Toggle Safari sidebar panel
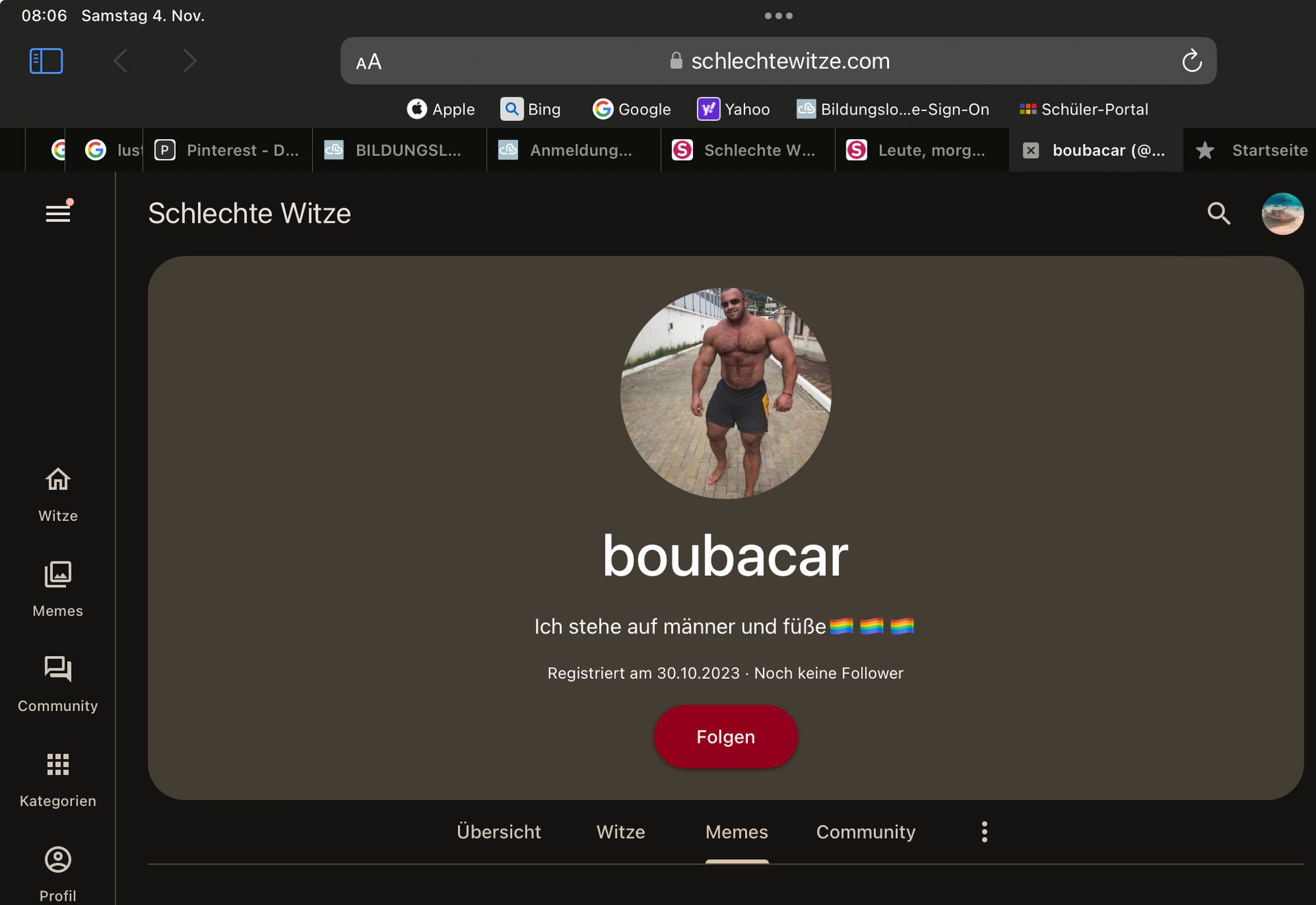The image size is (1316, 905). pos(47,61)
